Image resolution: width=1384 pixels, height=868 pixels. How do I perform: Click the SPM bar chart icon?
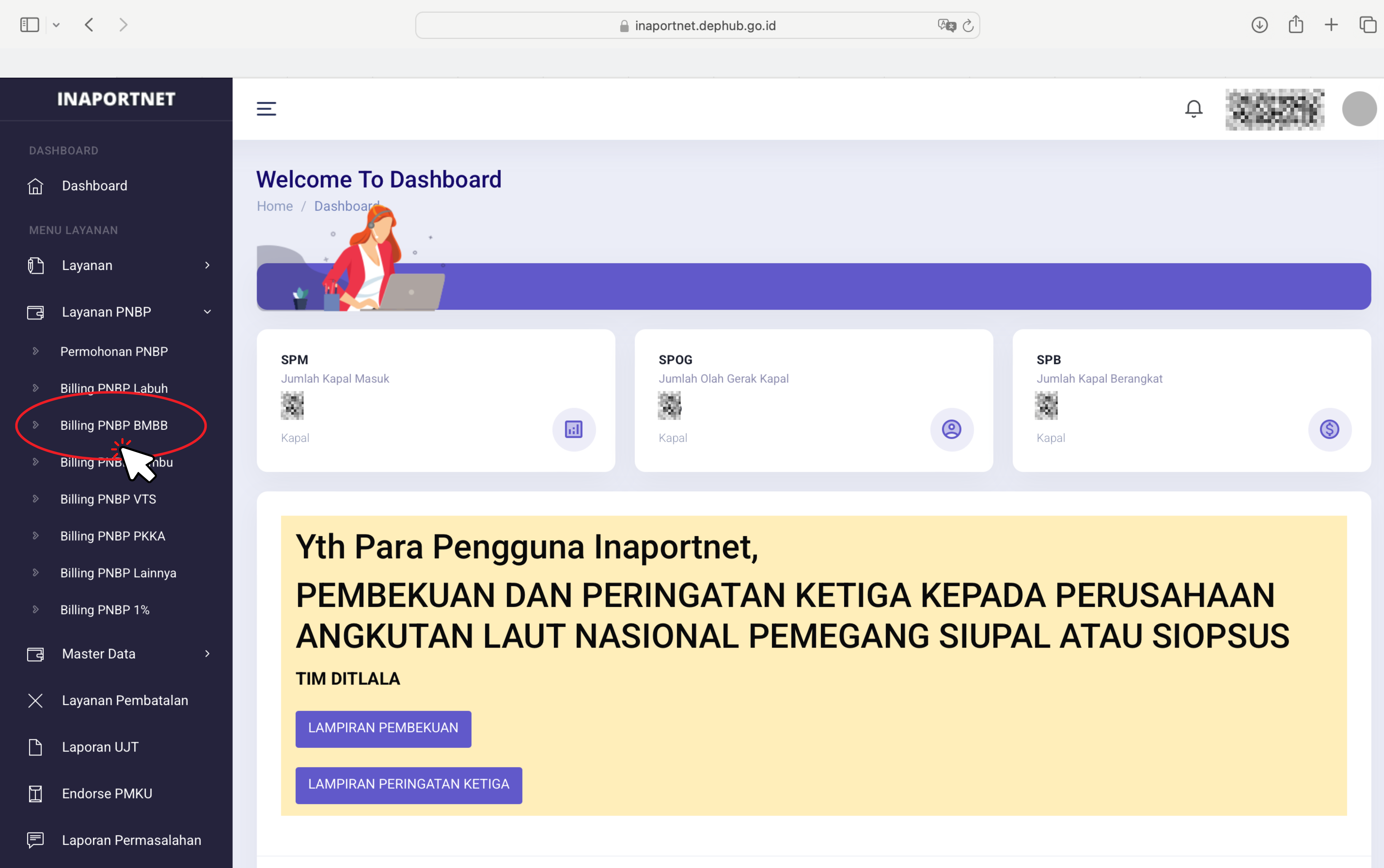[573, 429]
